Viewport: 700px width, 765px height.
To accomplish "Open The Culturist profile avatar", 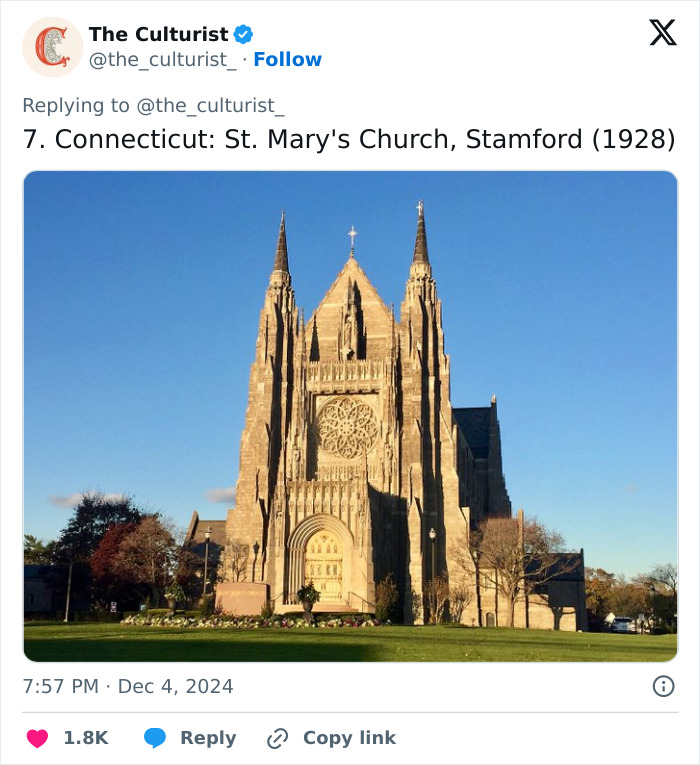I will tap(52, 47).
